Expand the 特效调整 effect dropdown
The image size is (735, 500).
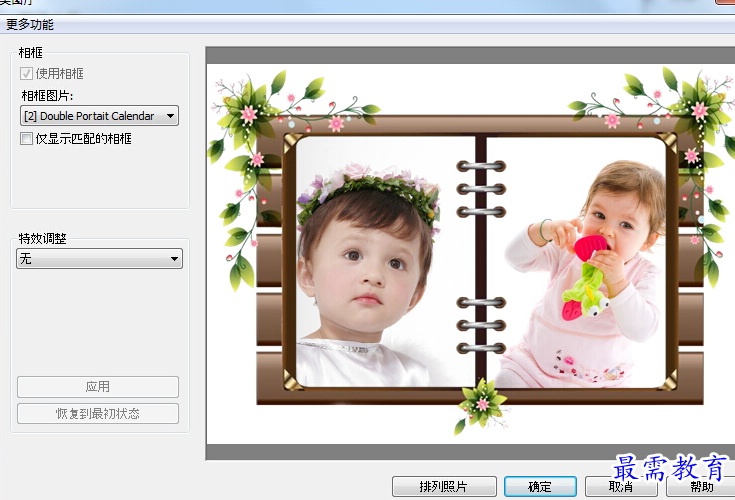(99, 259)
